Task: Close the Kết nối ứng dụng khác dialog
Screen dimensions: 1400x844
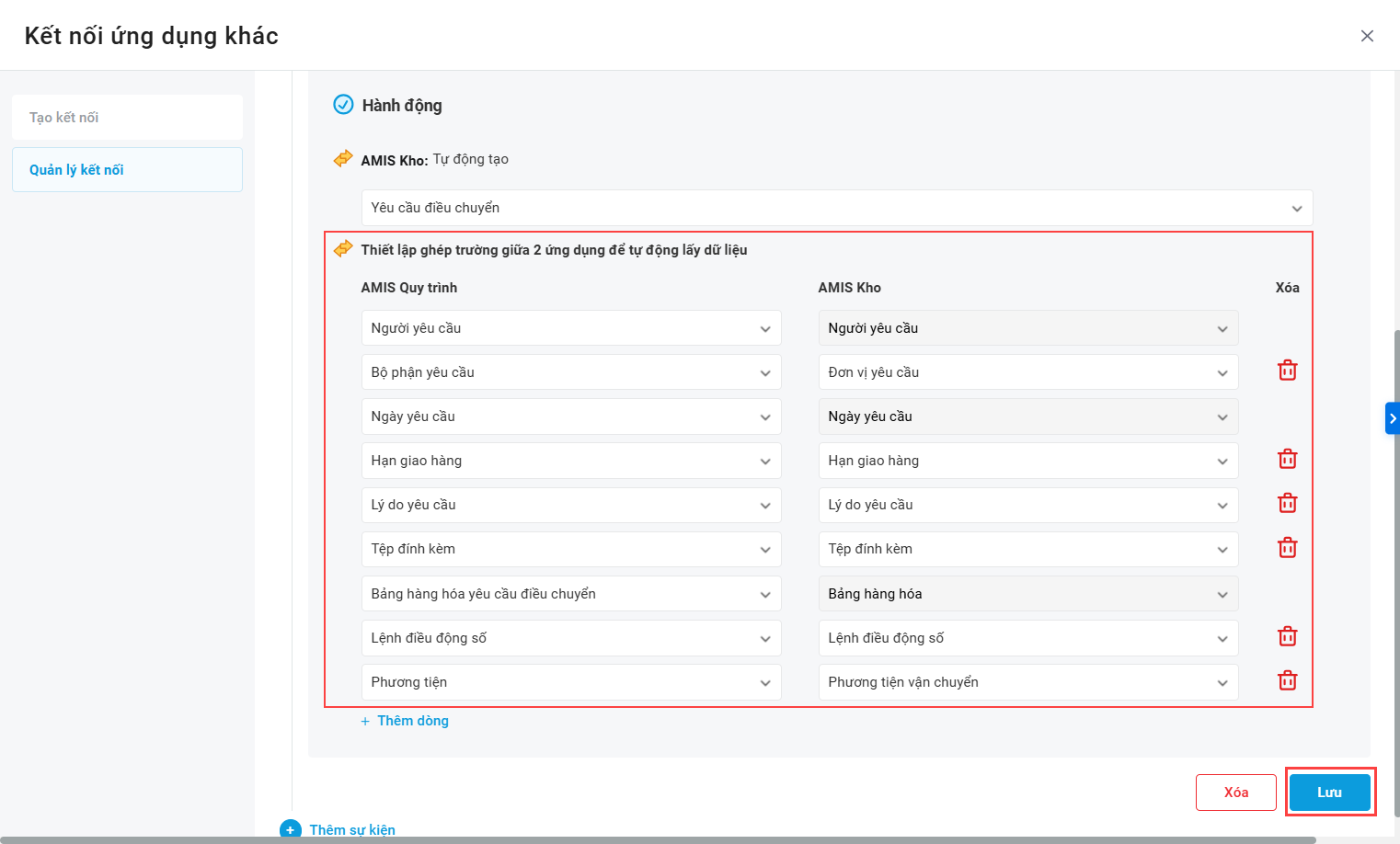Action: 1367,36
